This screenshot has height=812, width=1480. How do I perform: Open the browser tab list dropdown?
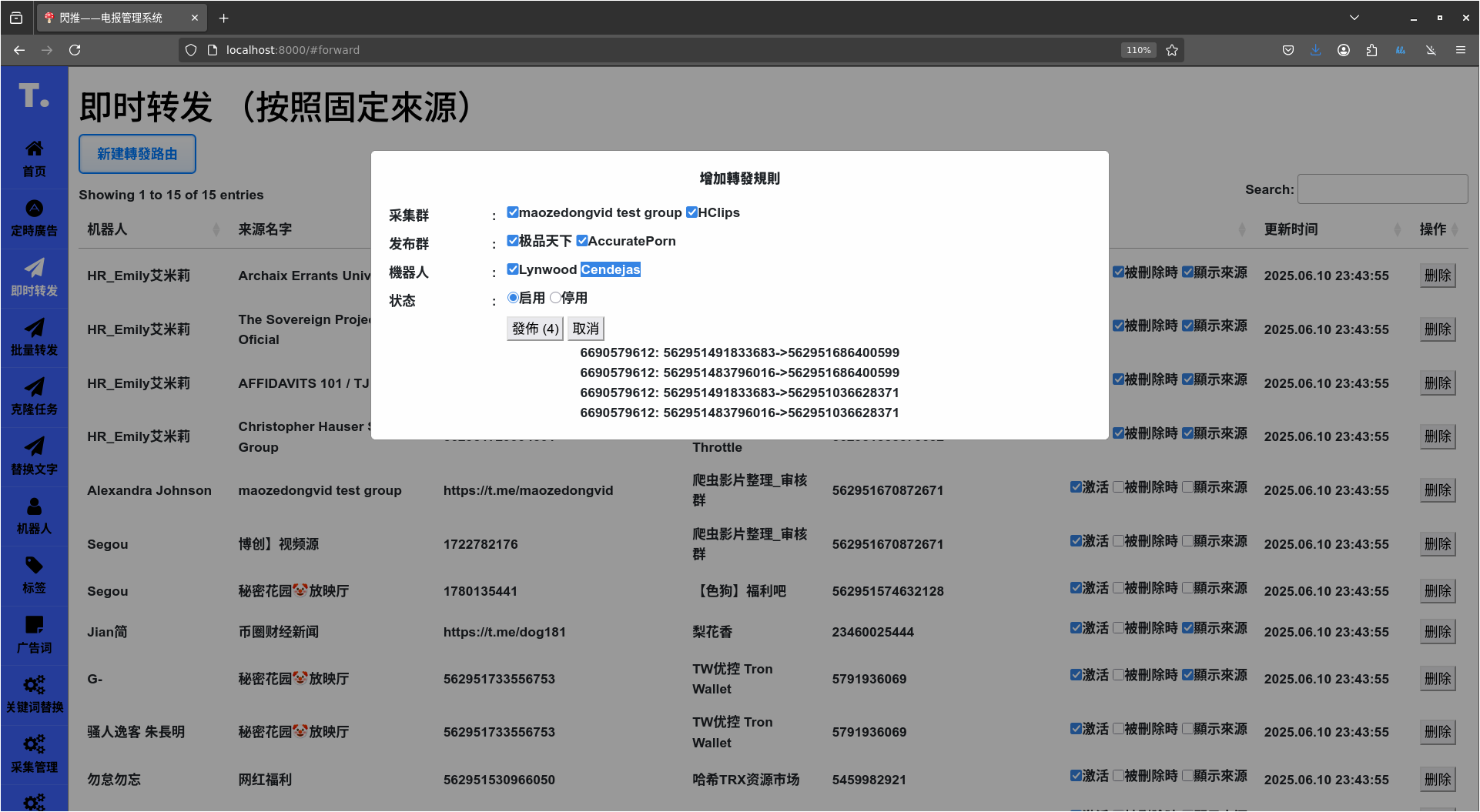coord(1354,18)
